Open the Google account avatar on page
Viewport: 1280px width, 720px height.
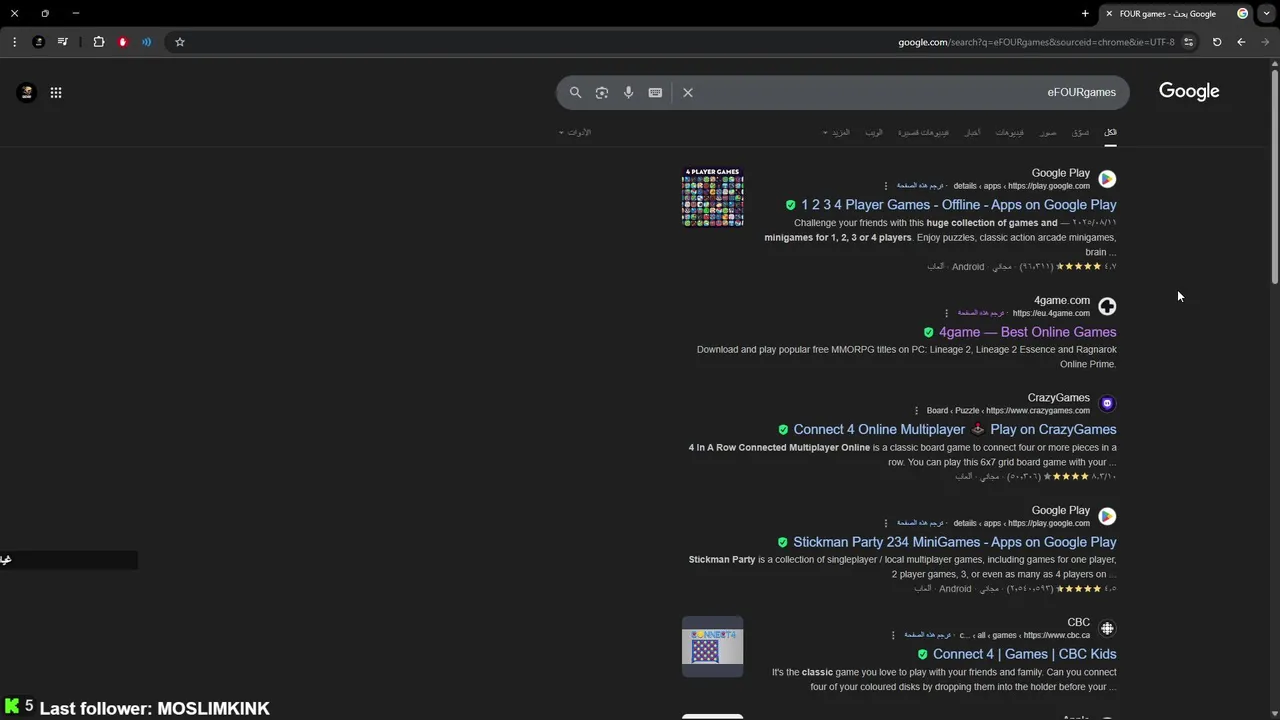click(27, 92)
